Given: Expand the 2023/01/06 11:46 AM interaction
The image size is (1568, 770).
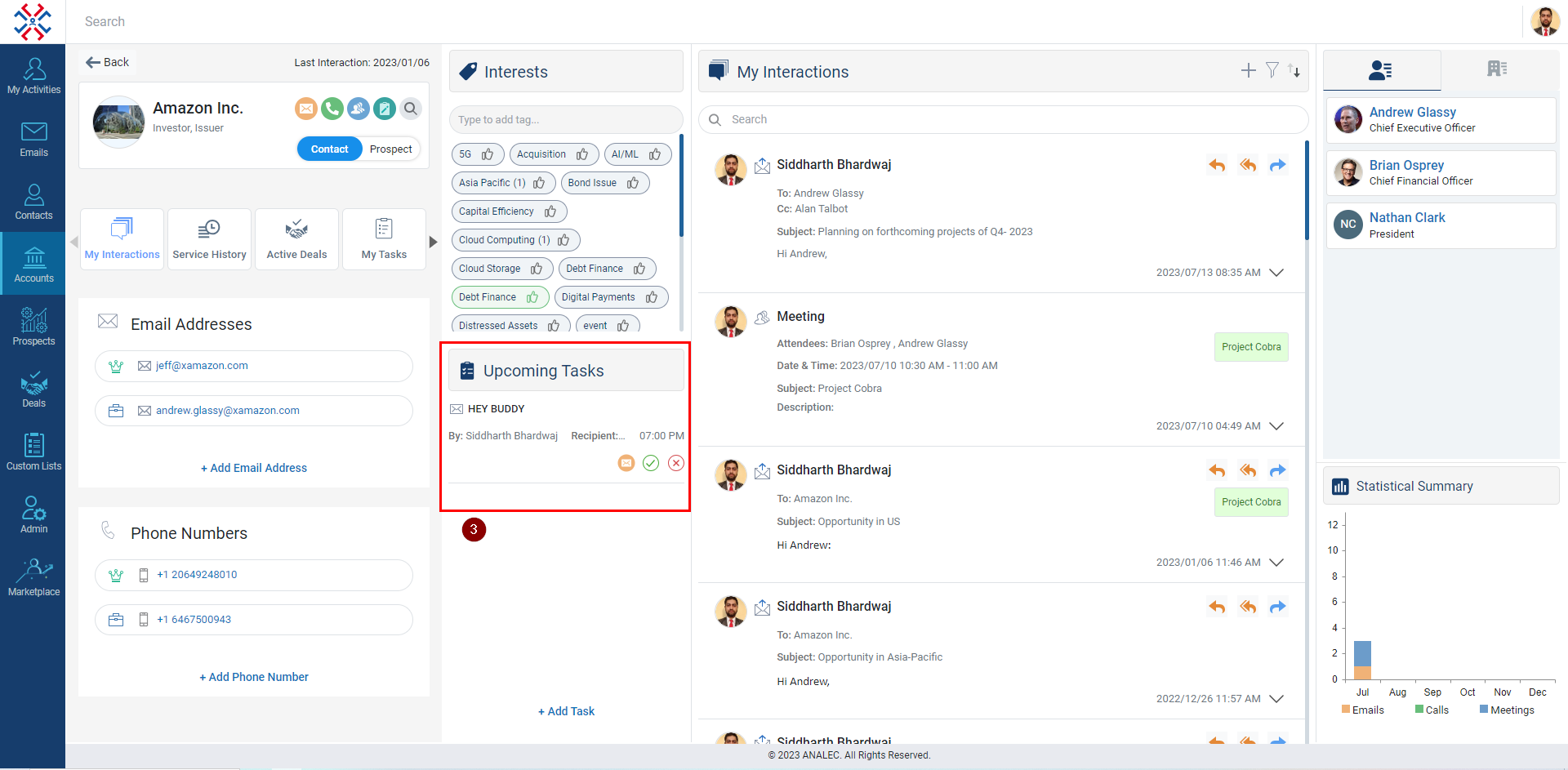Looking at the screenshot, I should pyautogui.click(x=1277, y=563).
